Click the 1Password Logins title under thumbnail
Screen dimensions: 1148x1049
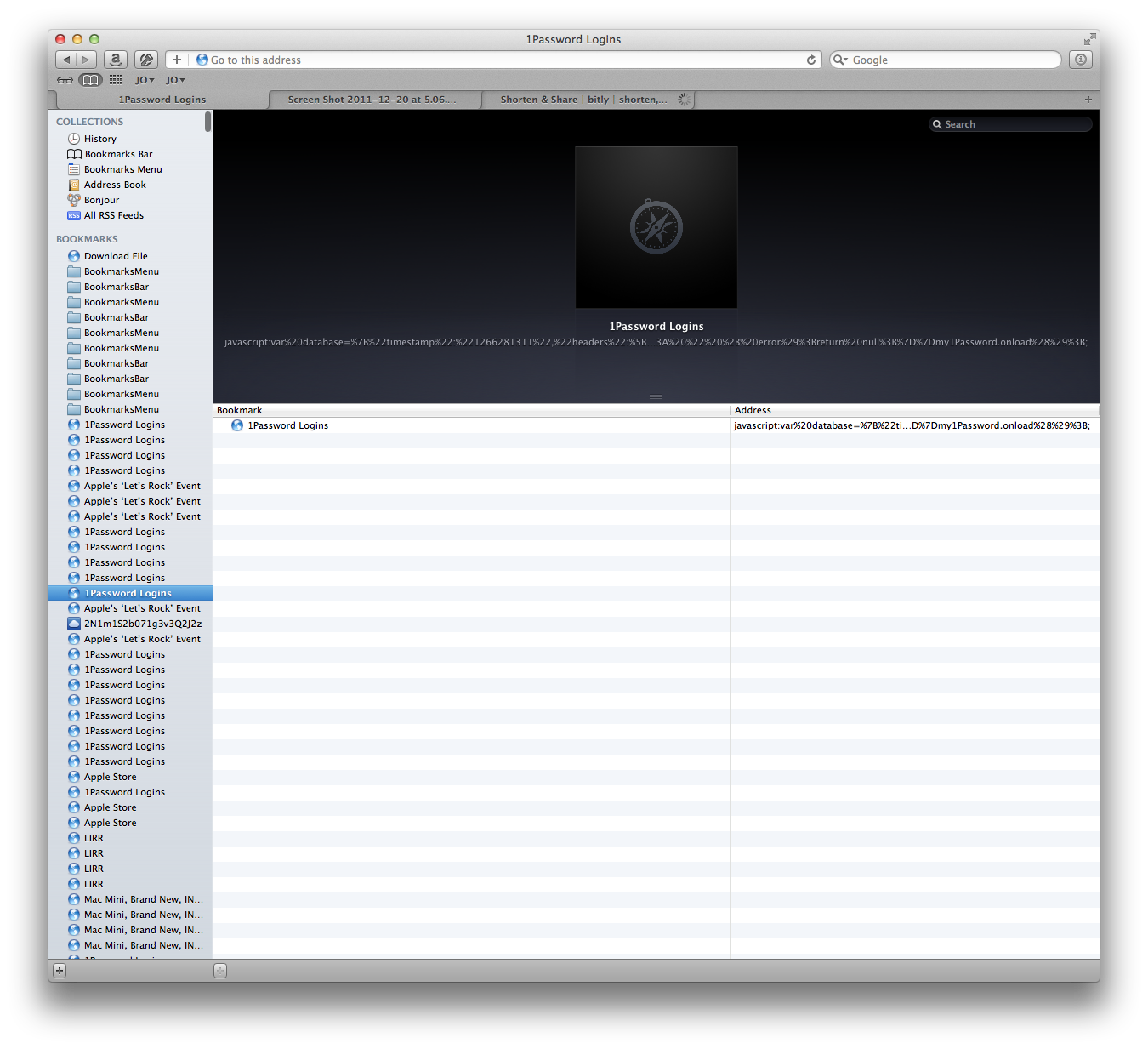click(656, 327)
